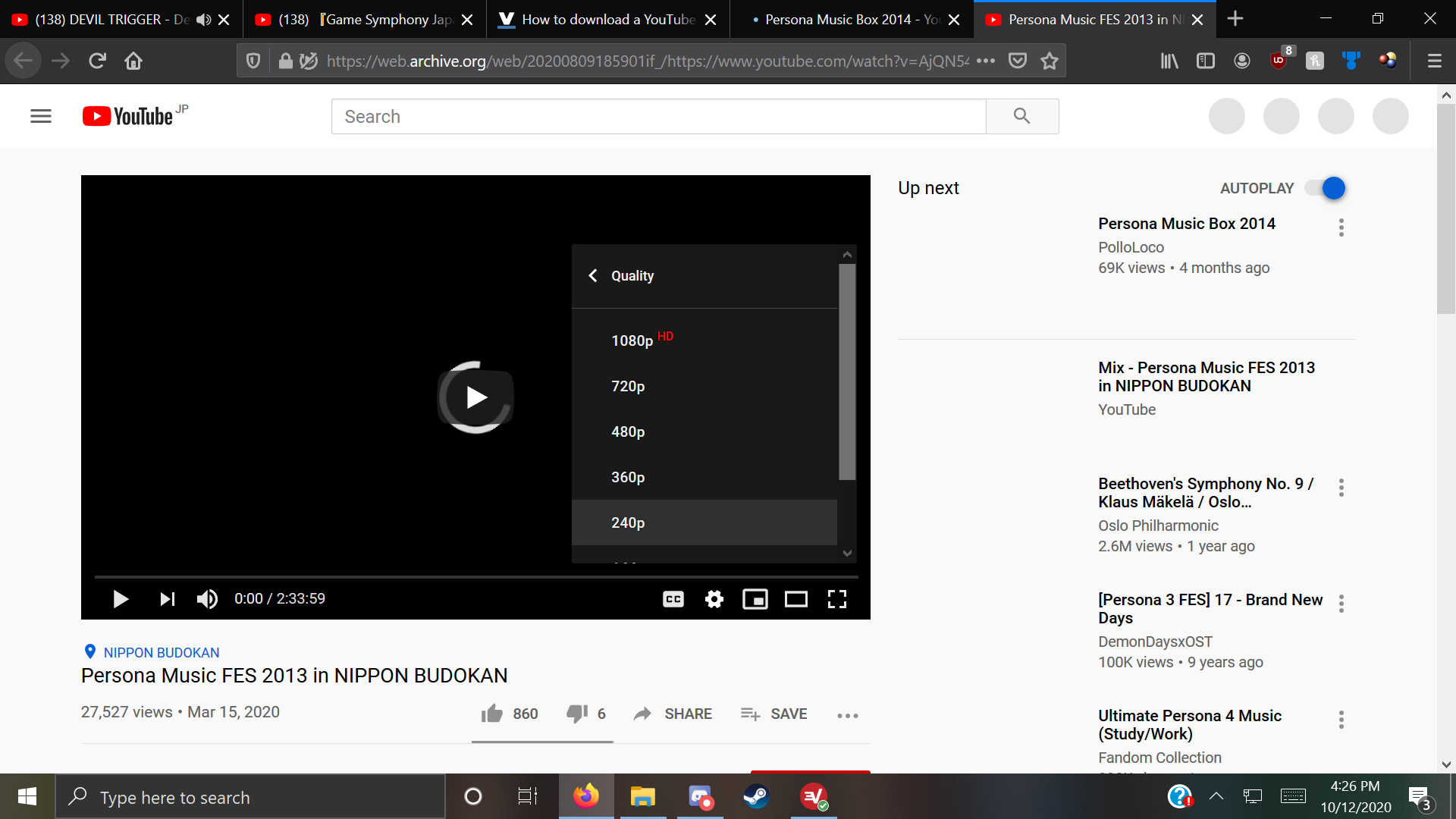The width and height of the screenshot is (1456, 819).
Task: Dislike the video with thumbs down
Action: pos(577,714)
